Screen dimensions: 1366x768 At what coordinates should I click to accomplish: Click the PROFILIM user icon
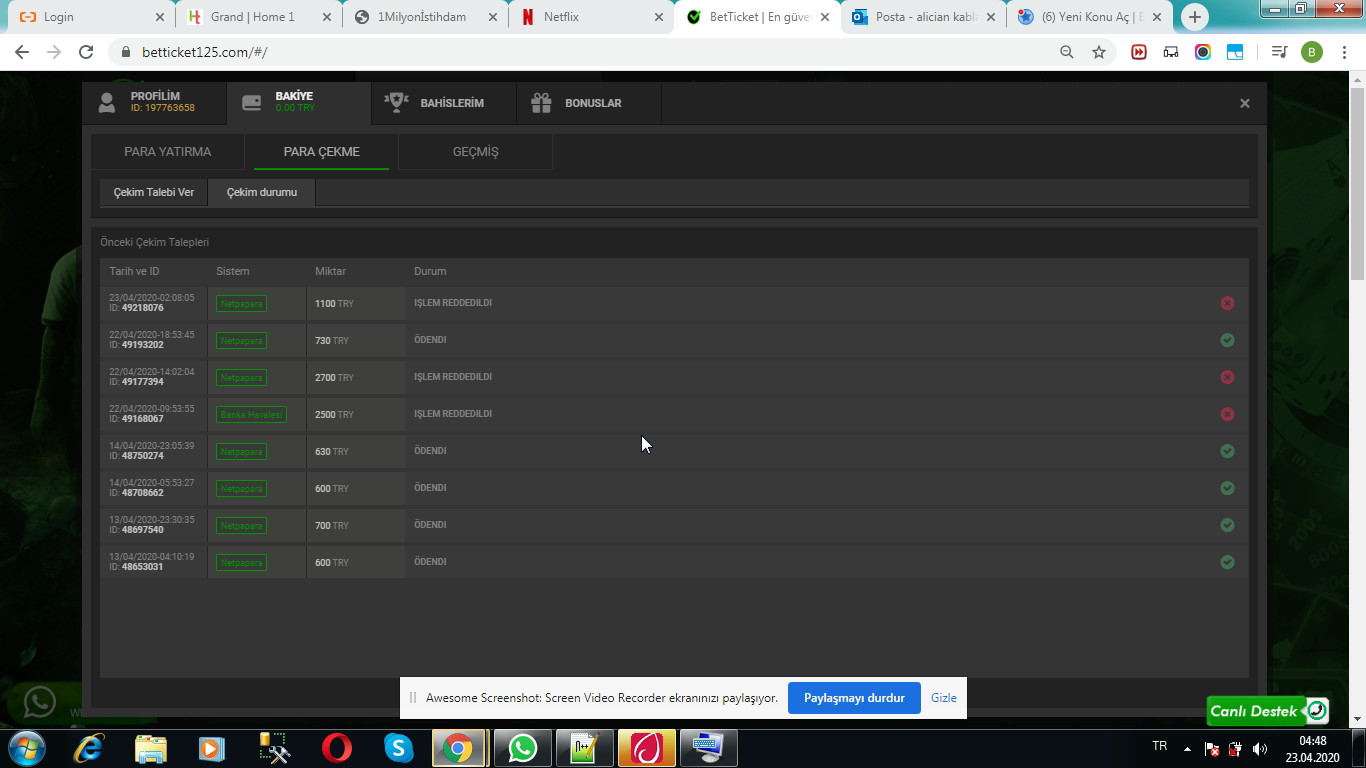pos(108,100)
